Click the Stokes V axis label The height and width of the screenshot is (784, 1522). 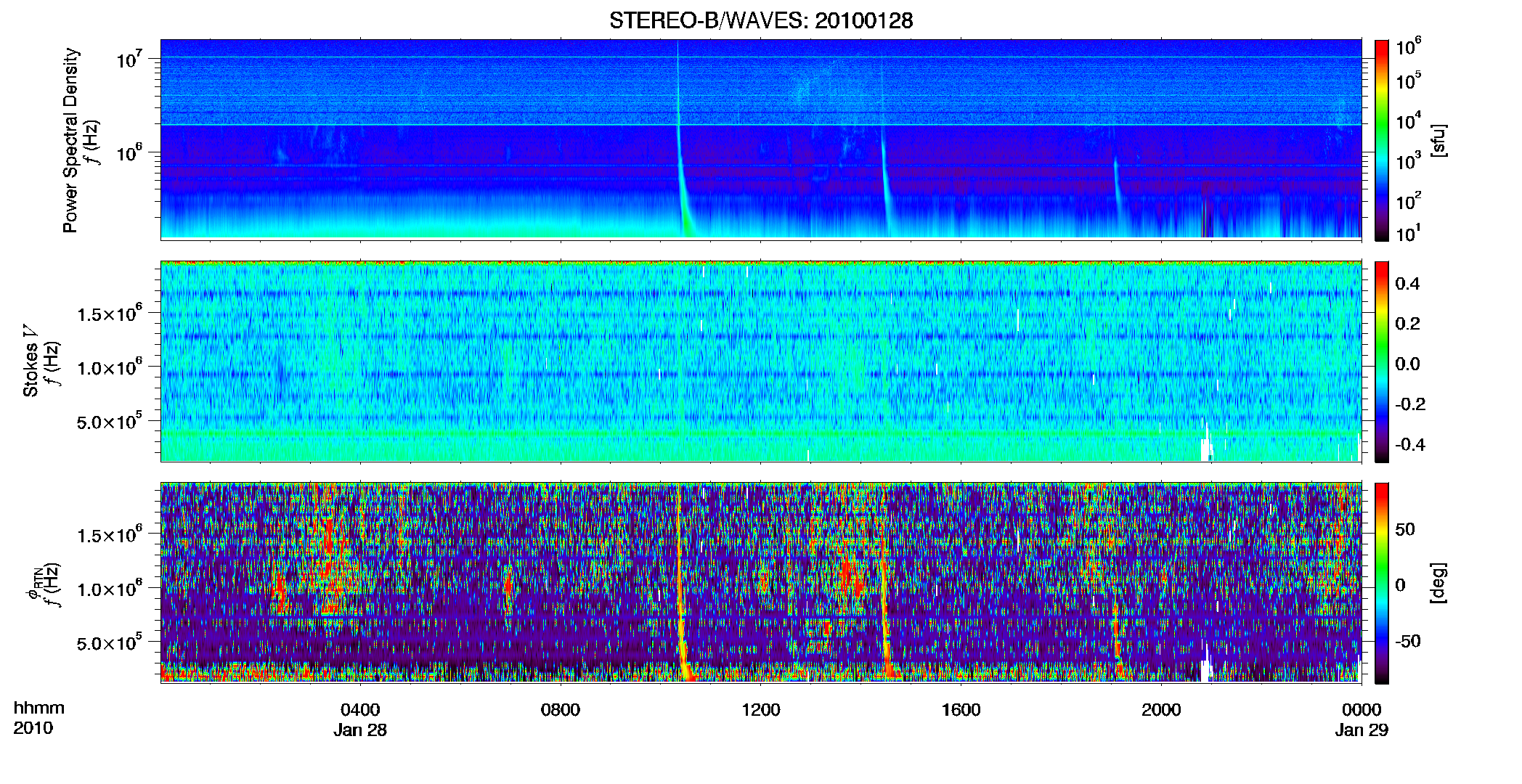30,362
